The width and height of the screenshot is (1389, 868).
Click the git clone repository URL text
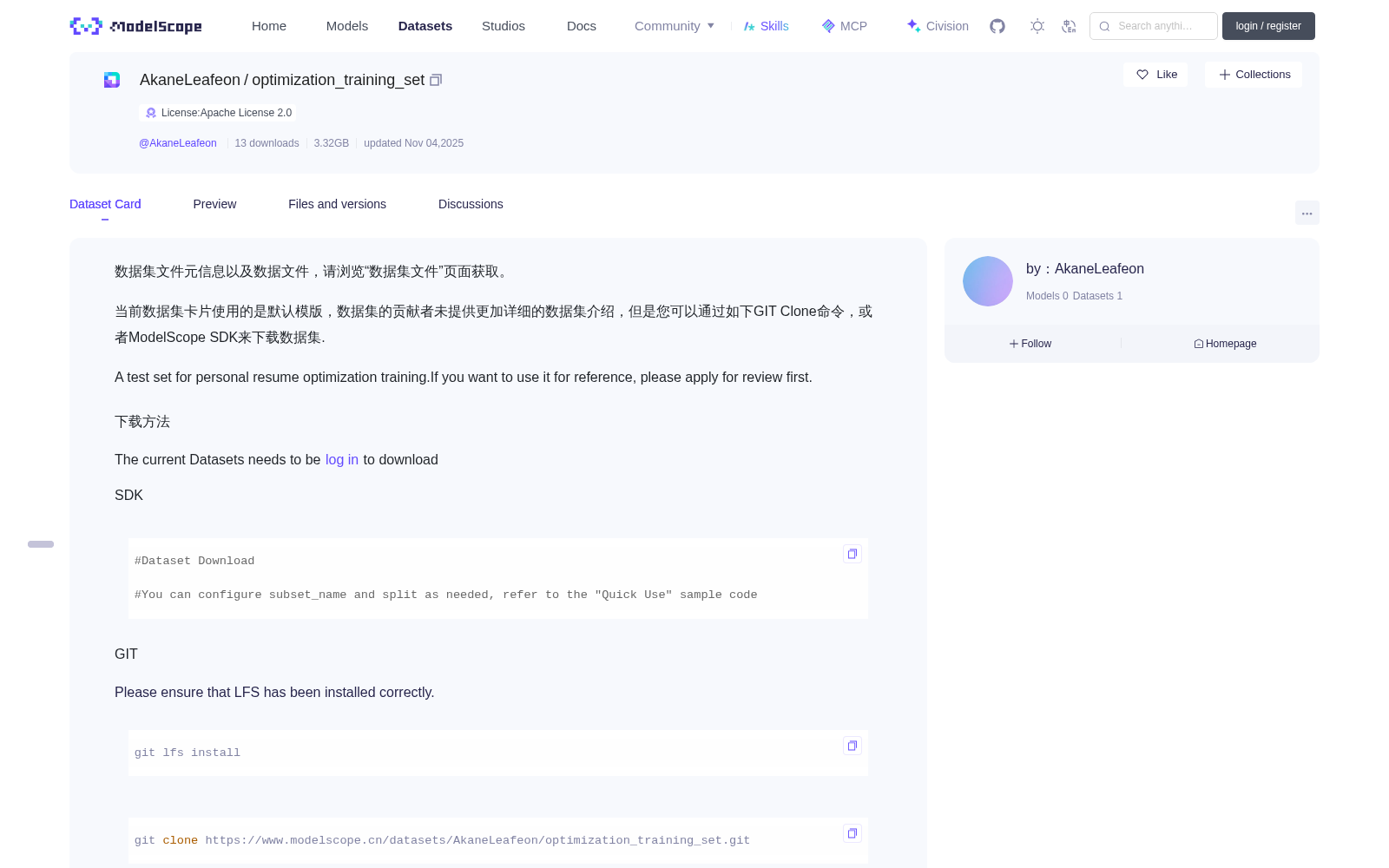tap(477, 840)
